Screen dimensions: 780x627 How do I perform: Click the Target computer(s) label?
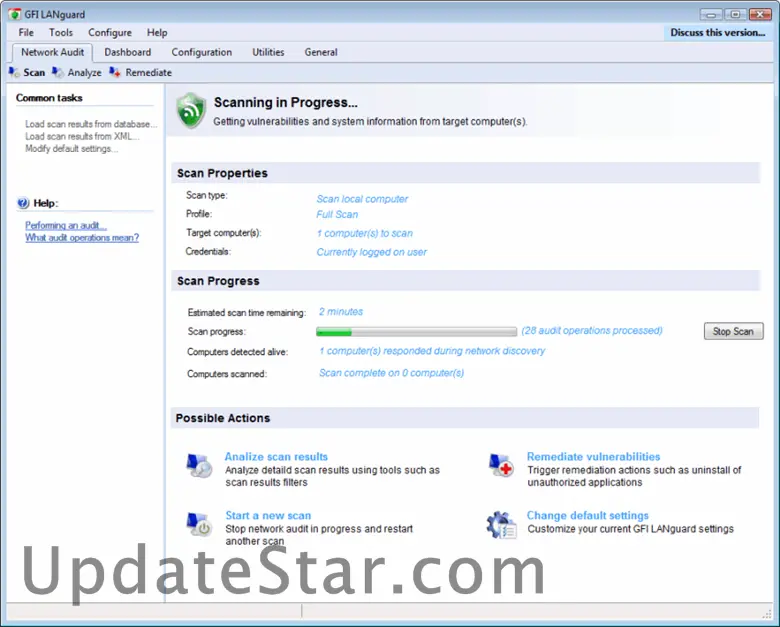pos(224,233)
